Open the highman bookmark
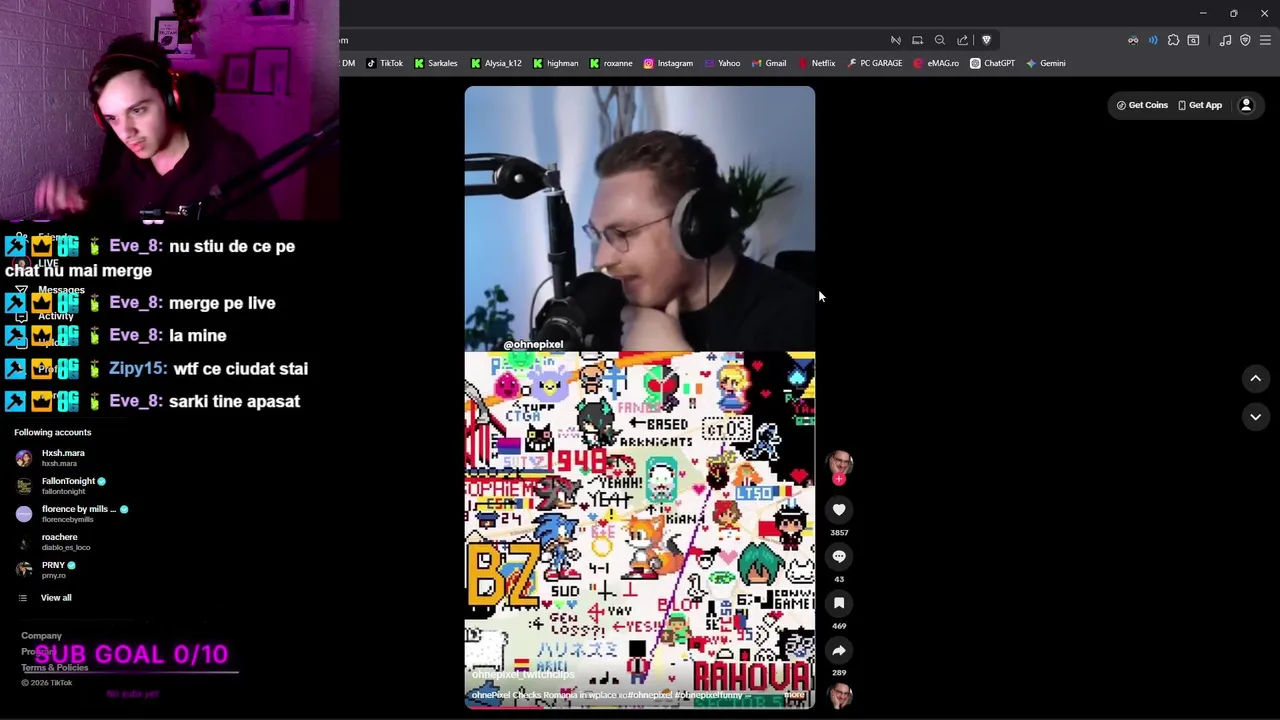This screenshot has width=1280, height=720. coord(555,63)
